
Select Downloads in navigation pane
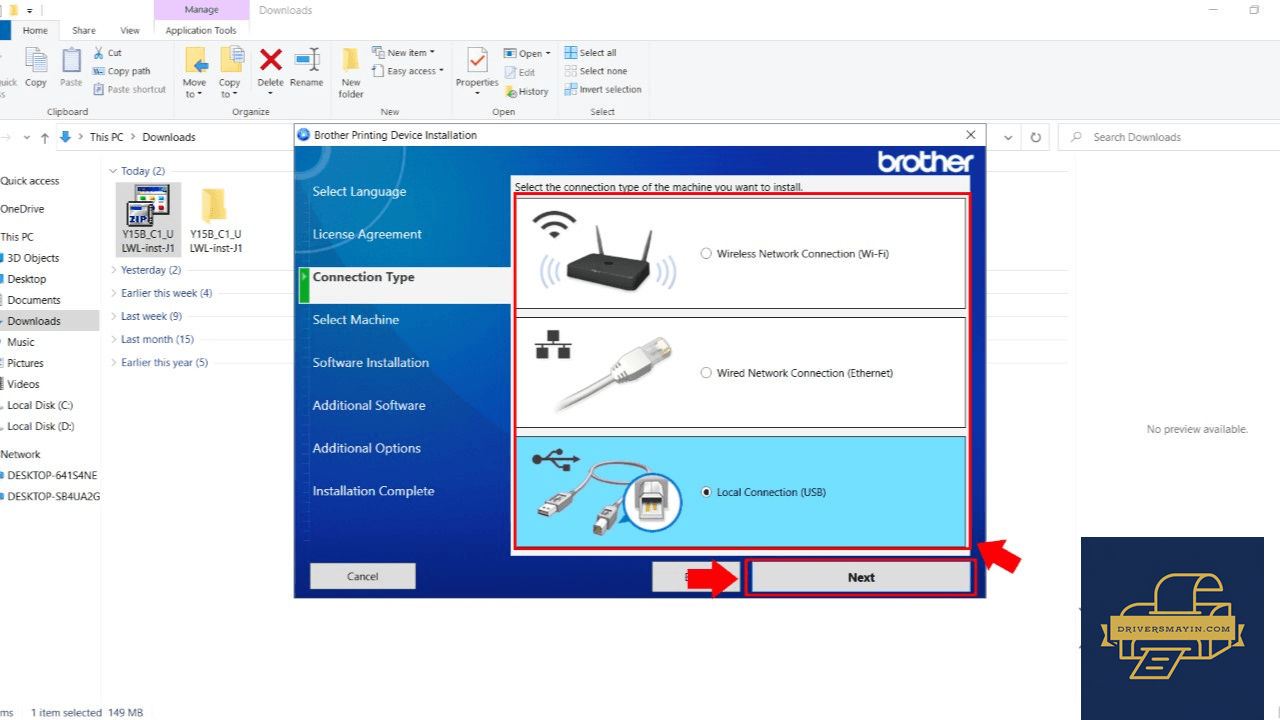point(34,321)
